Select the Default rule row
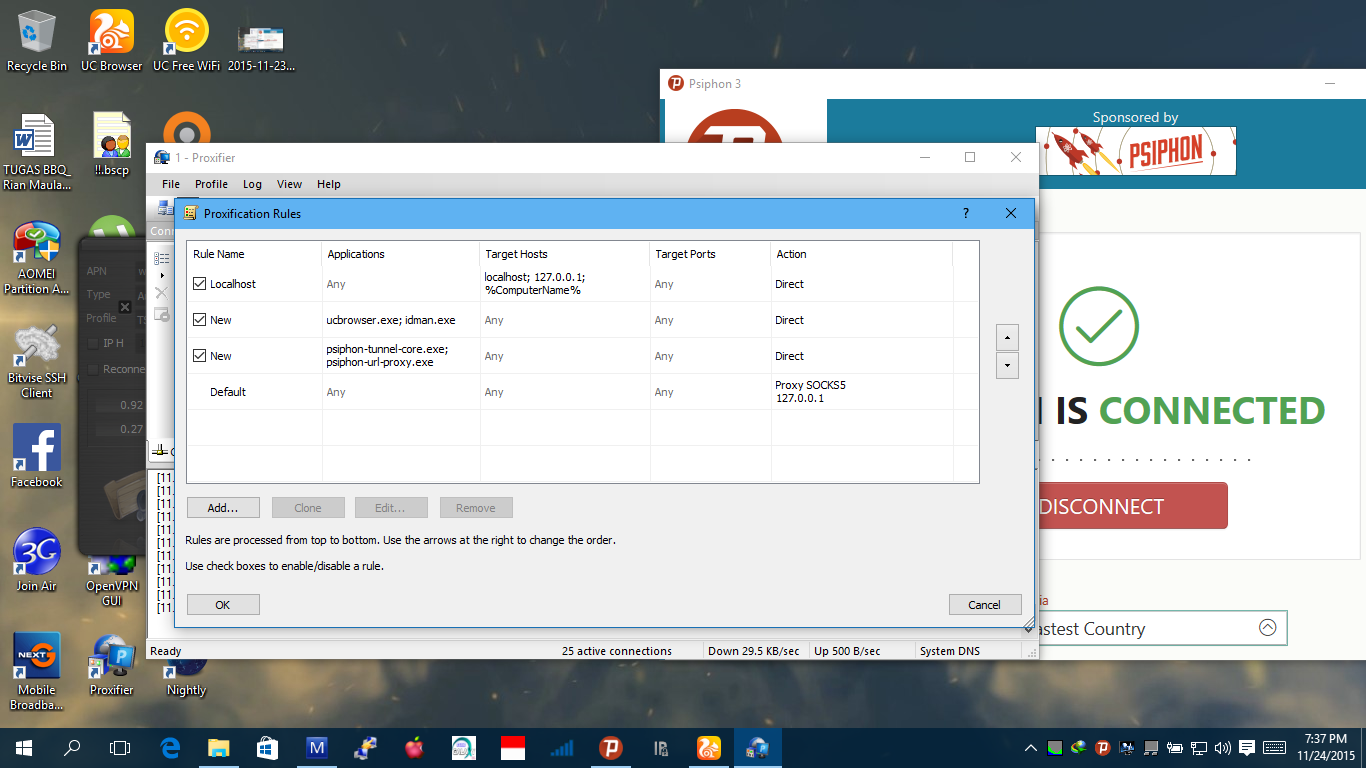The height and width of the screenshot is (768, 1366). [582, 392]
